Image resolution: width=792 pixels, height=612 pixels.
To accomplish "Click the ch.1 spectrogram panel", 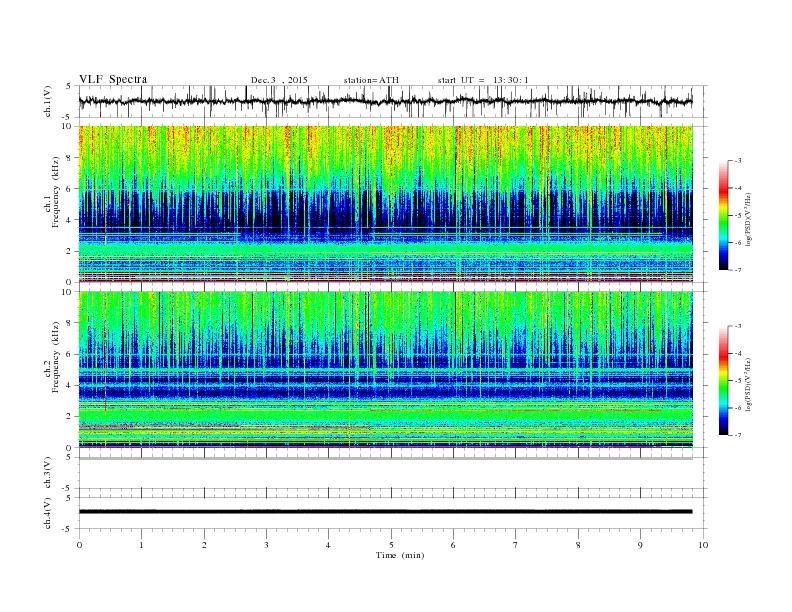I will coord(386,204).
